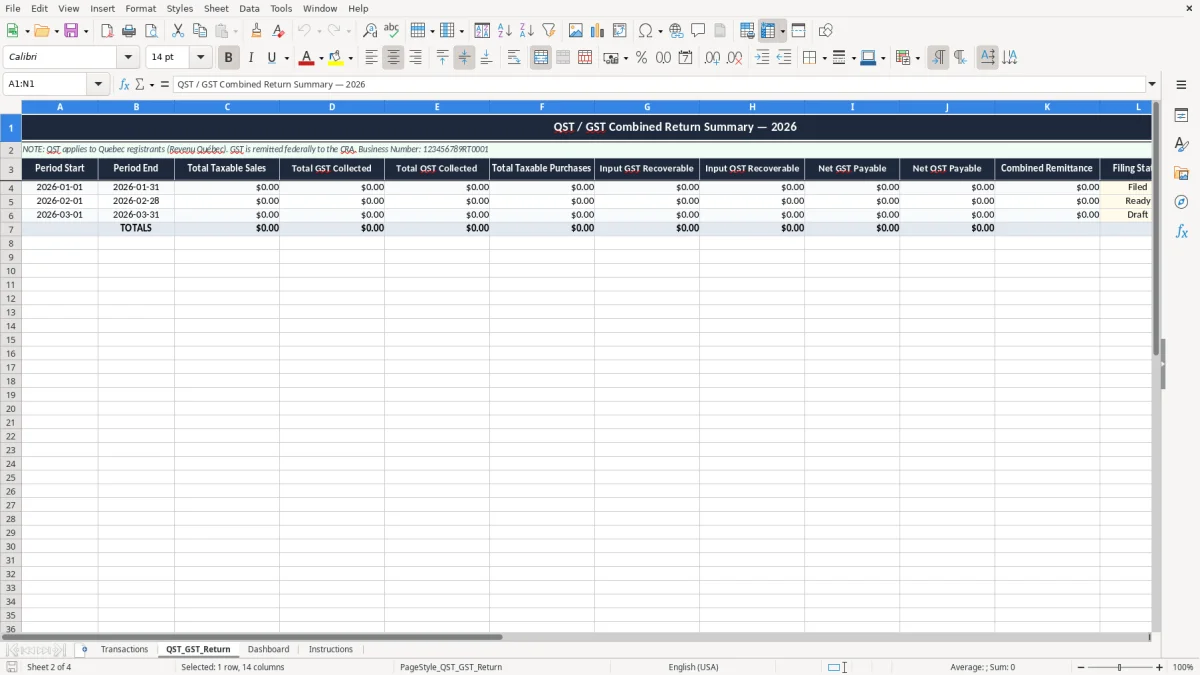Expand the formula bar
The width and height of the screenshot is (1200, 675).
[1152, 85]
